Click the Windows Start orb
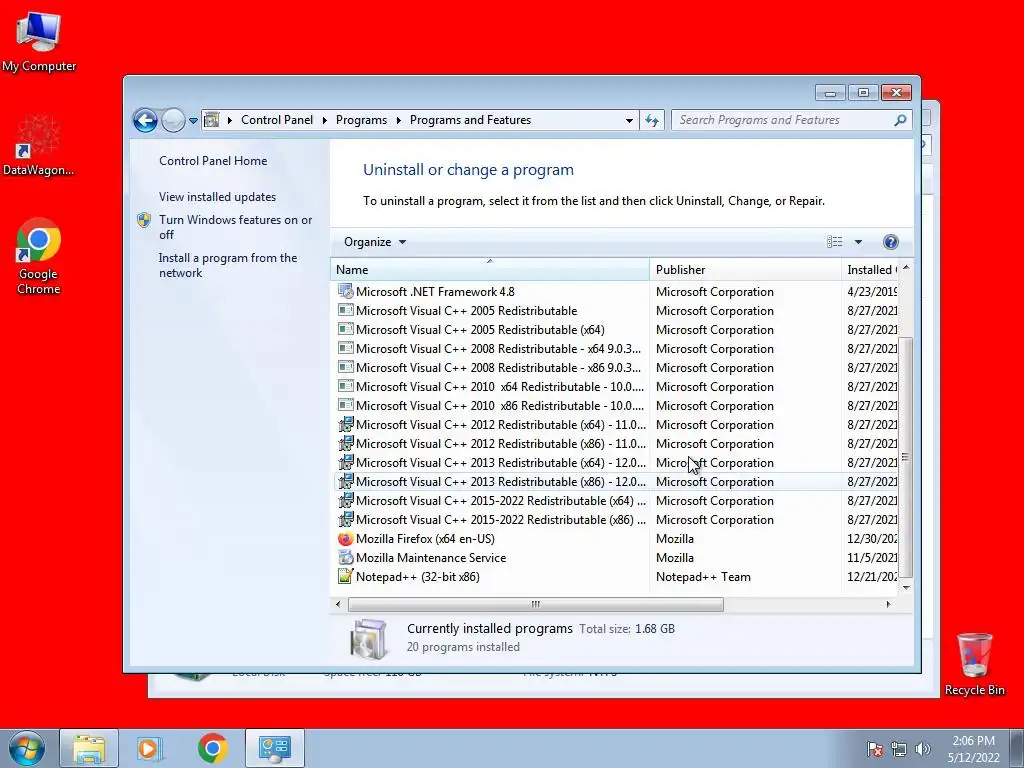This screenshot has height=768, width=1024. pyautogui.click(x=27, y=748)
